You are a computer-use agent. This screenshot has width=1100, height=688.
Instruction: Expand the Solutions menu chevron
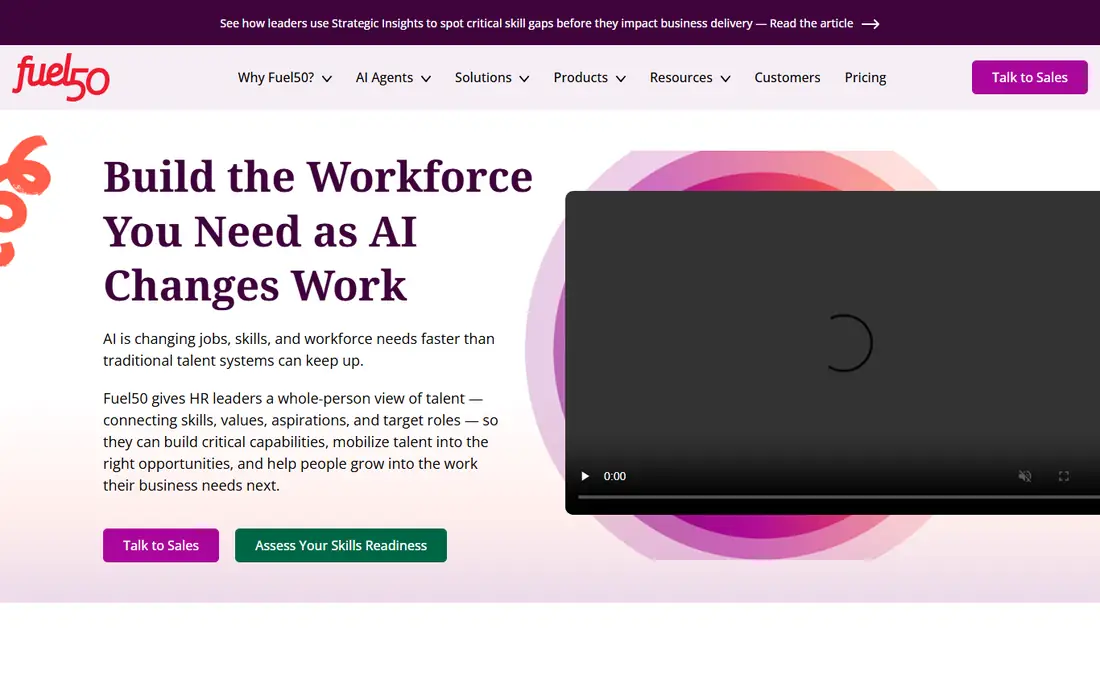[524, 79]
